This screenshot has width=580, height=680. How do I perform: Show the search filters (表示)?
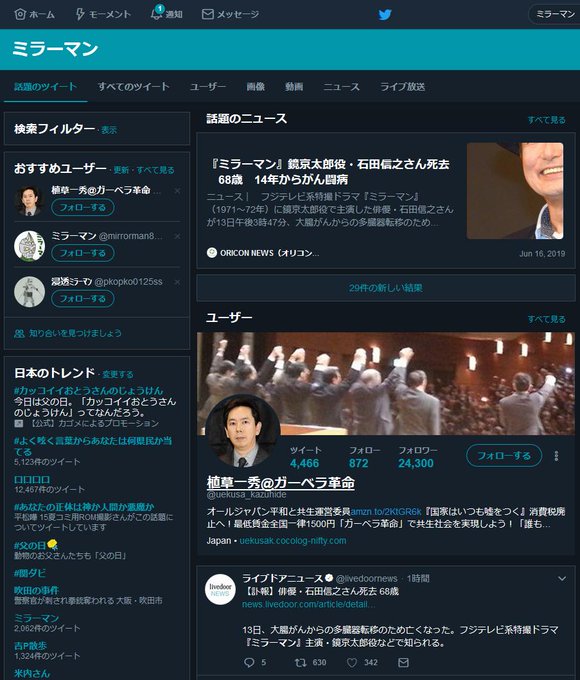pos(109,130)
